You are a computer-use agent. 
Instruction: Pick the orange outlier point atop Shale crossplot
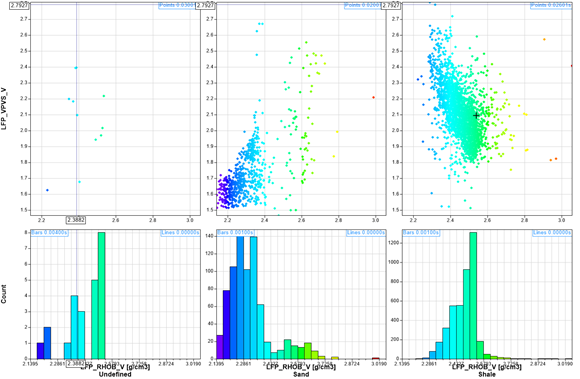[544, 39]
